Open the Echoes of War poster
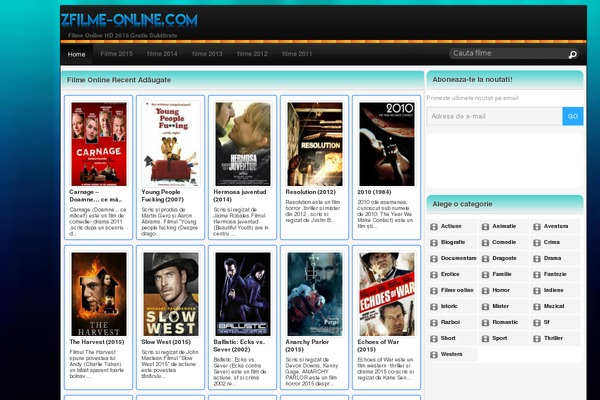This screenshot has height=400, width=600. click(386, 294)
